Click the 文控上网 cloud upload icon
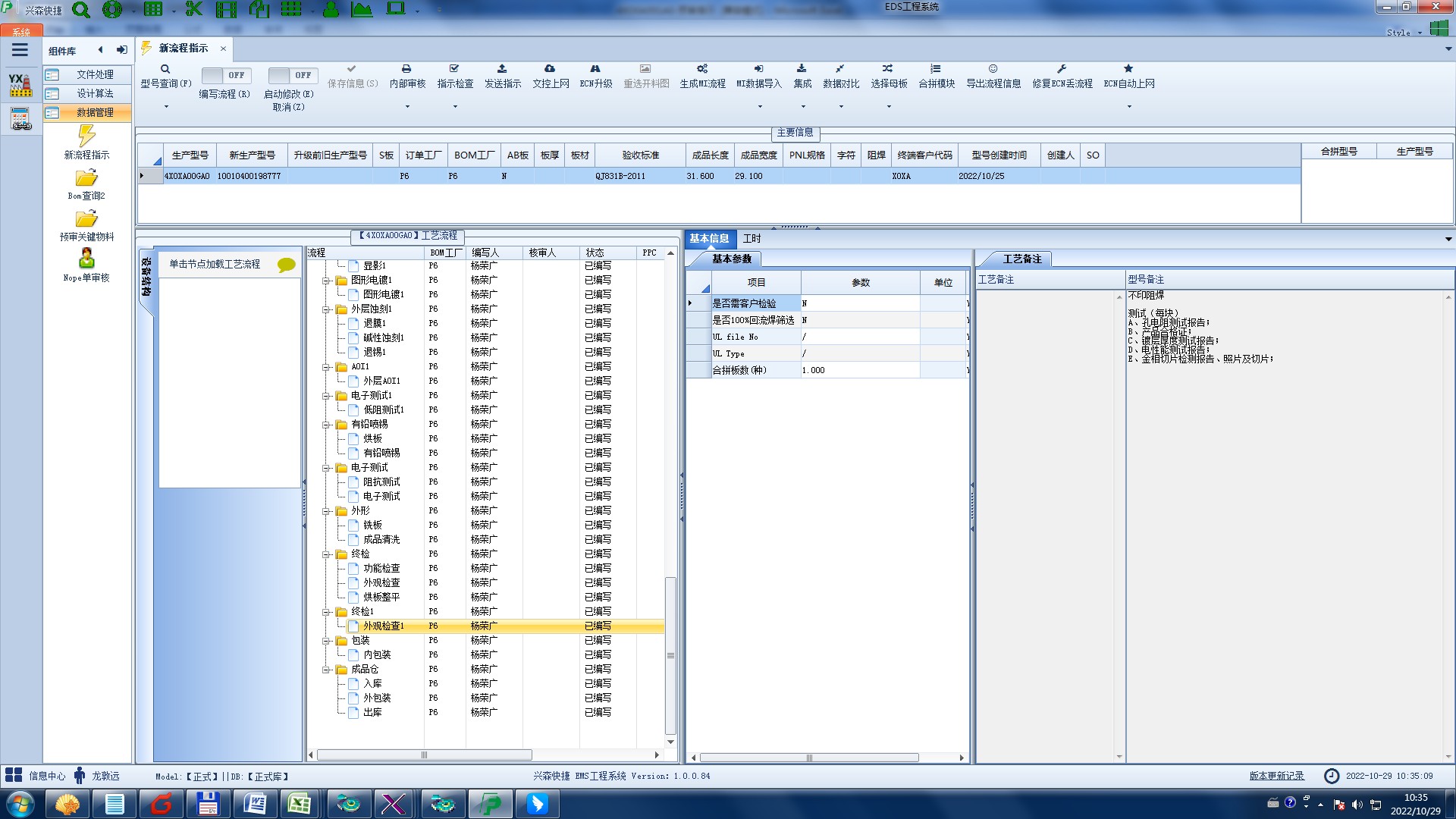Screen dimensions: 1456x819 [550, 69]
